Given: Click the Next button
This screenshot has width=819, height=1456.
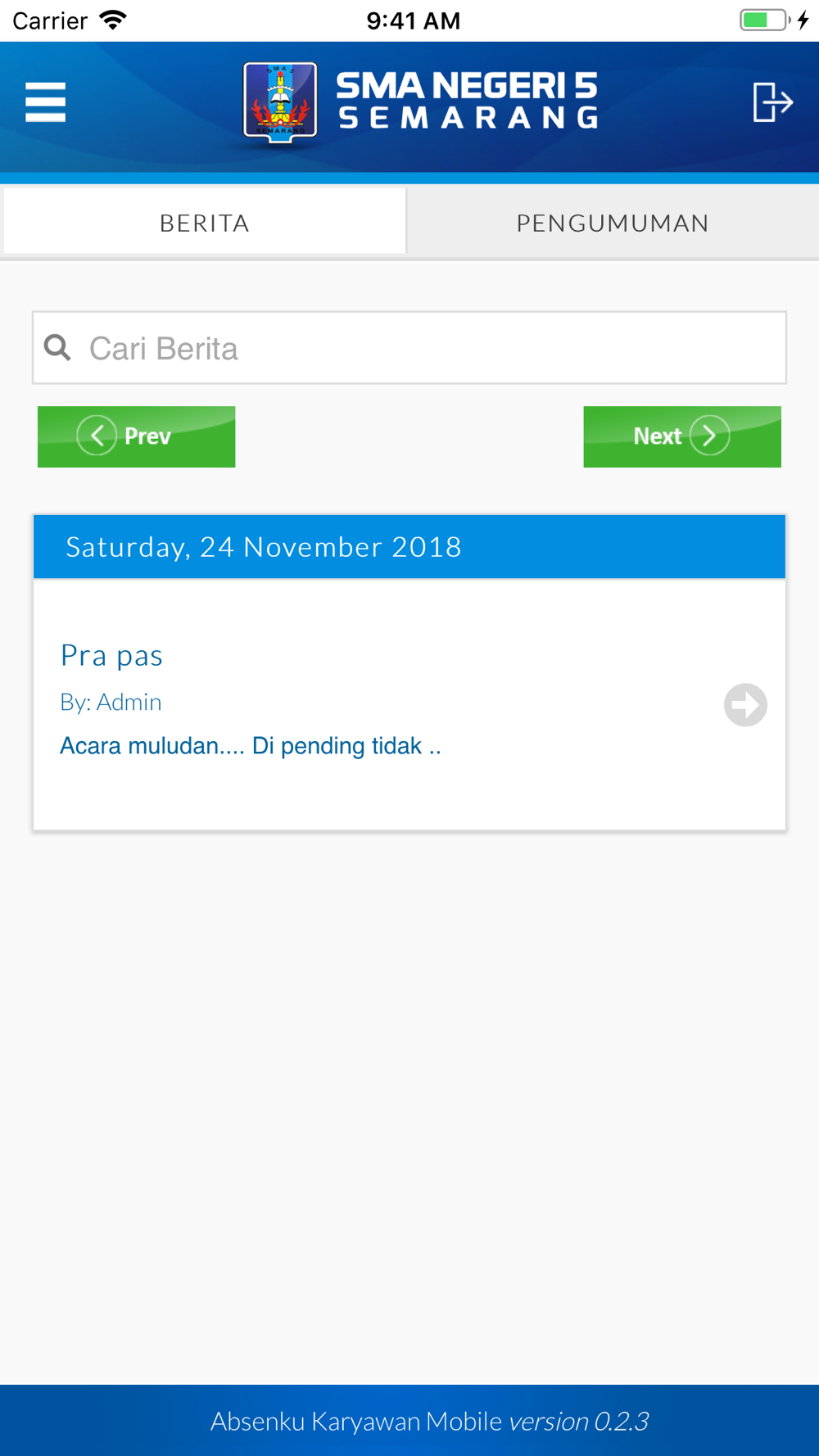Looking at the screenshot, I should (682, 436).
